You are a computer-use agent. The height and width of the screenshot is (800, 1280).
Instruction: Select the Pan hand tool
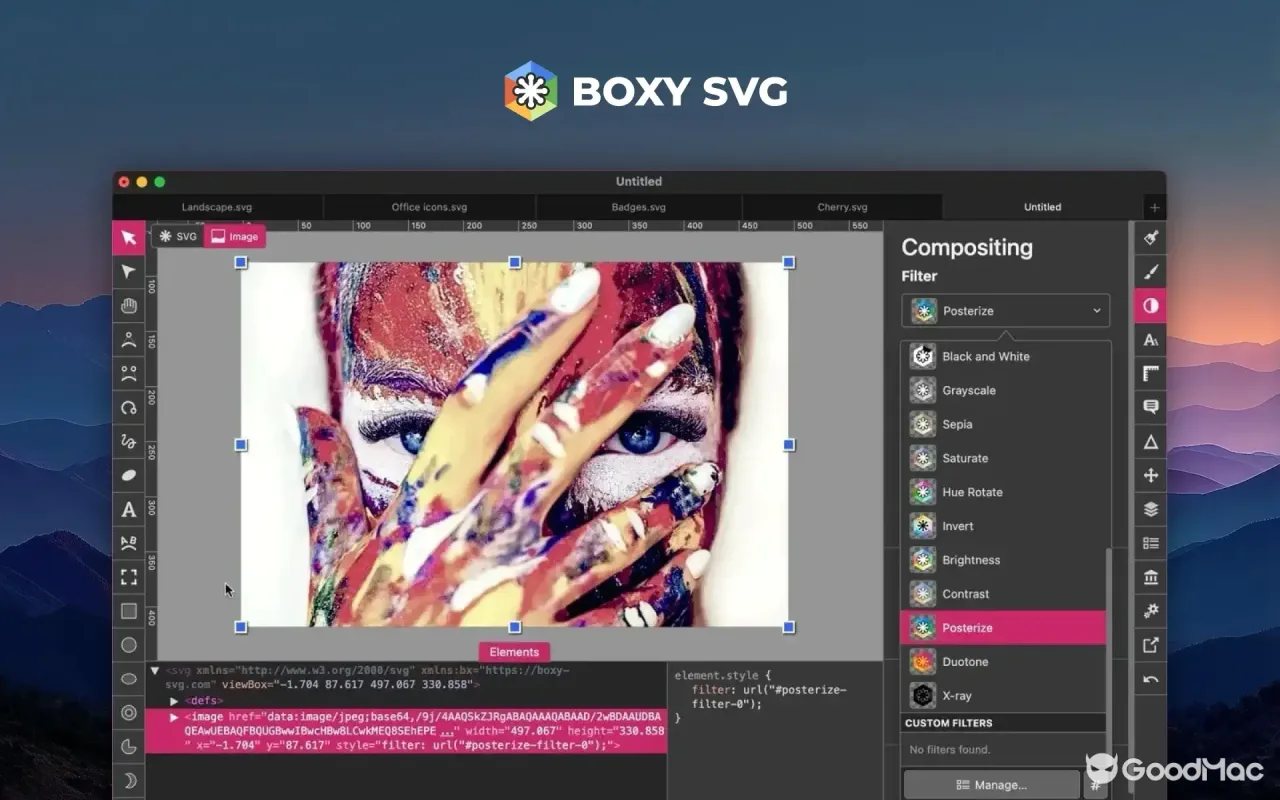pyautogui.click(x=128, y=305)
